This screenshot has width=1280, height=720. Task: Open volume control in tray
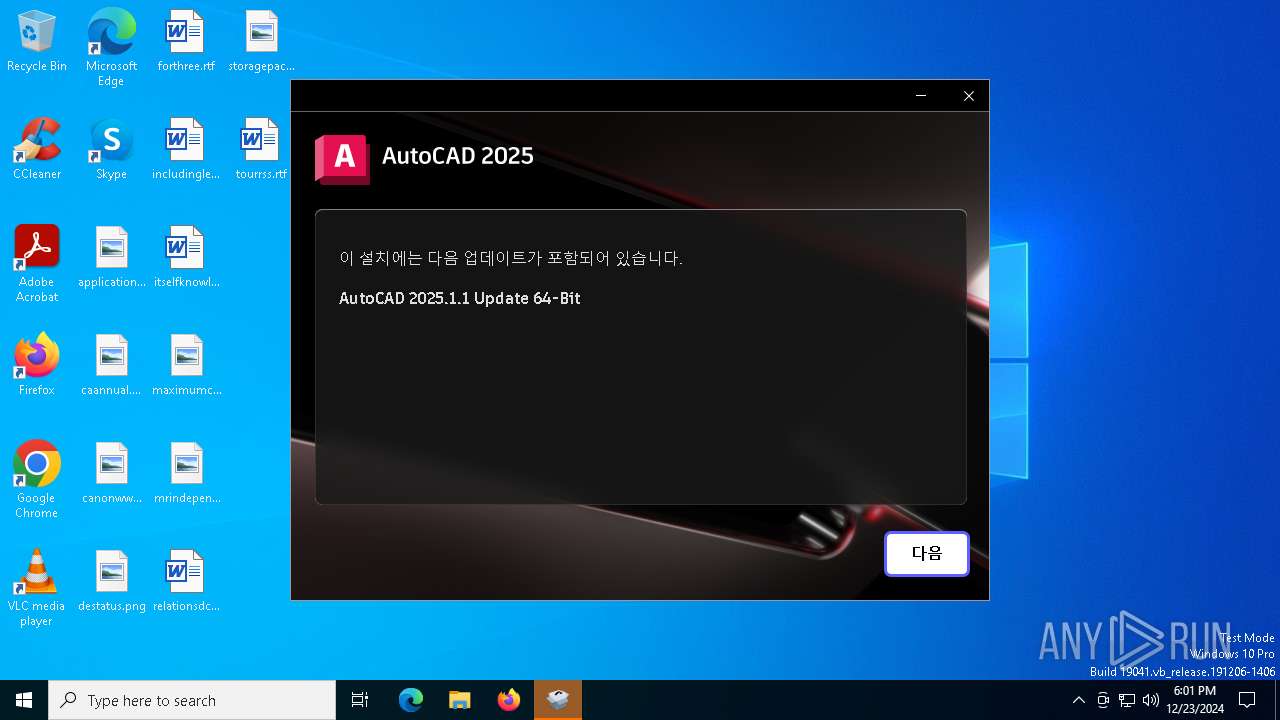click(1151, 700)
